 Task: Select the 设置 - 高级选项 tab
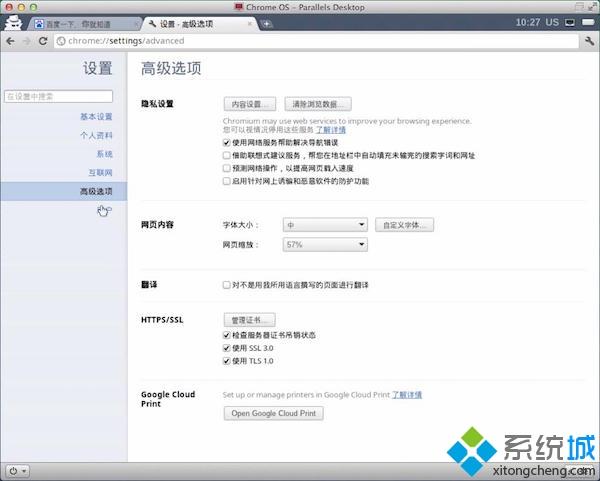[199, 24]
